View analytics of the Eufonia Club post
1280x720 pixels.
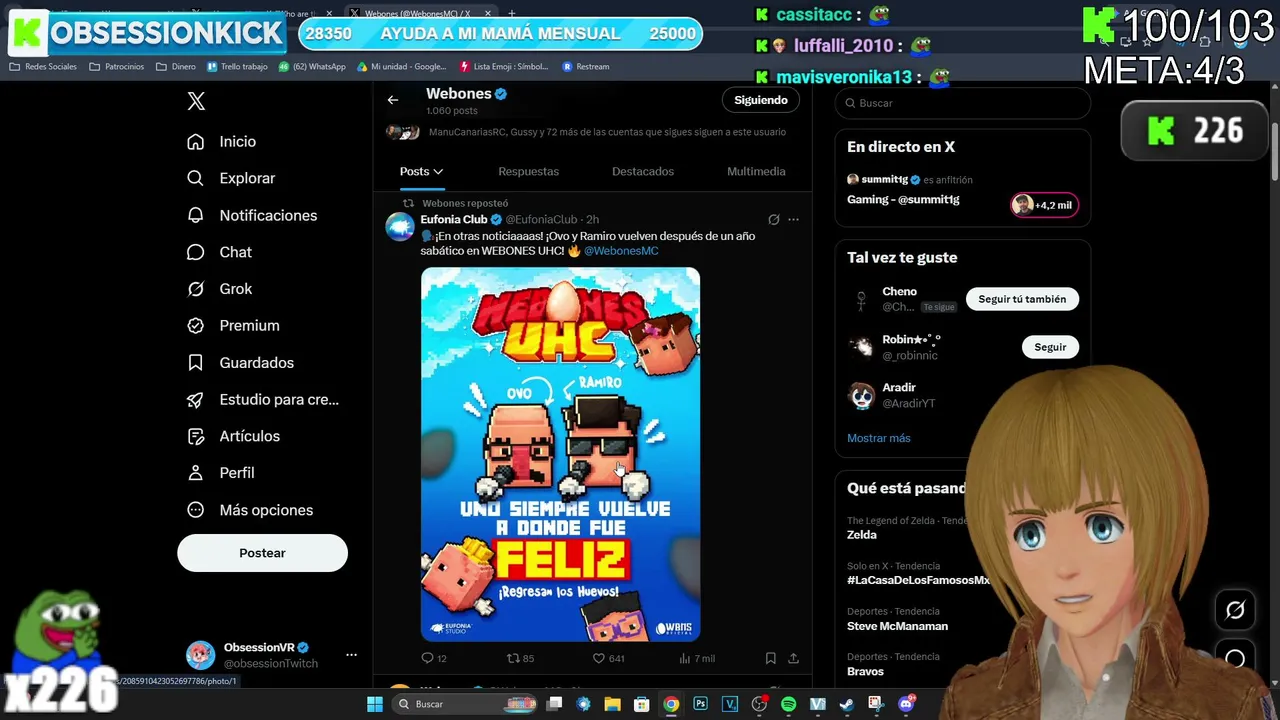pos(697,658)
